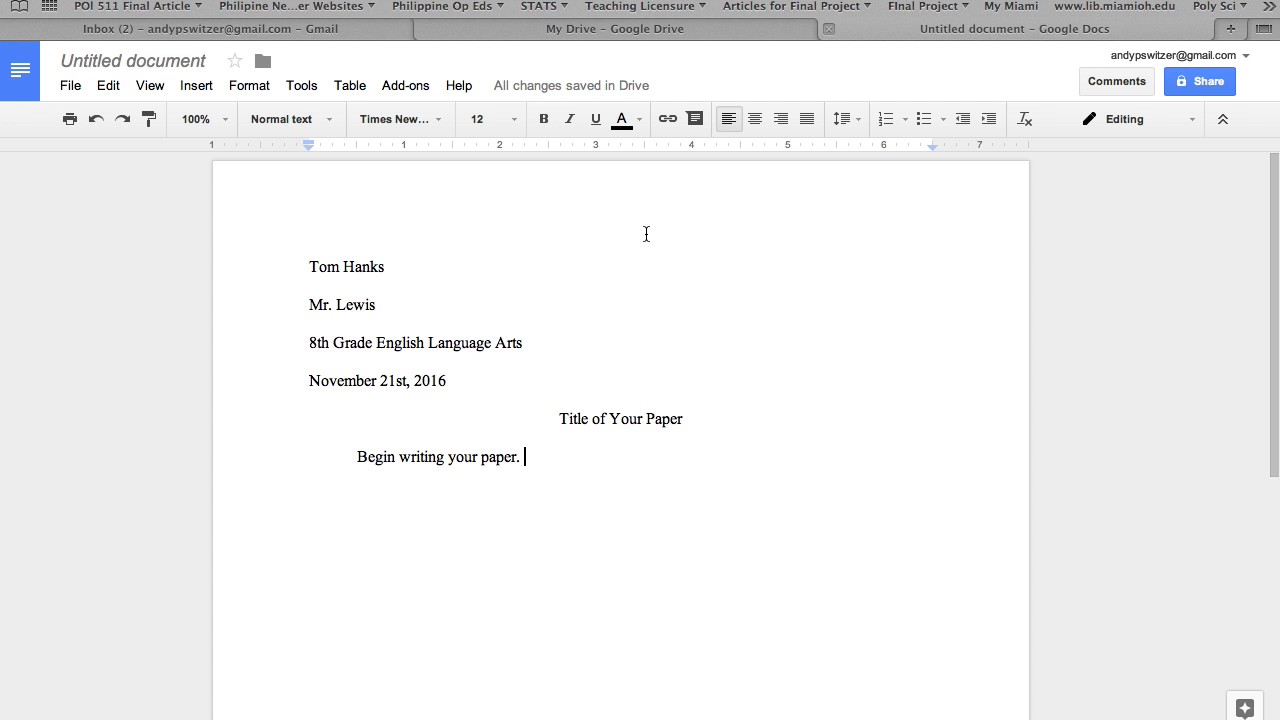Open the View menu
1280x720 pixels.
point(150,86)
